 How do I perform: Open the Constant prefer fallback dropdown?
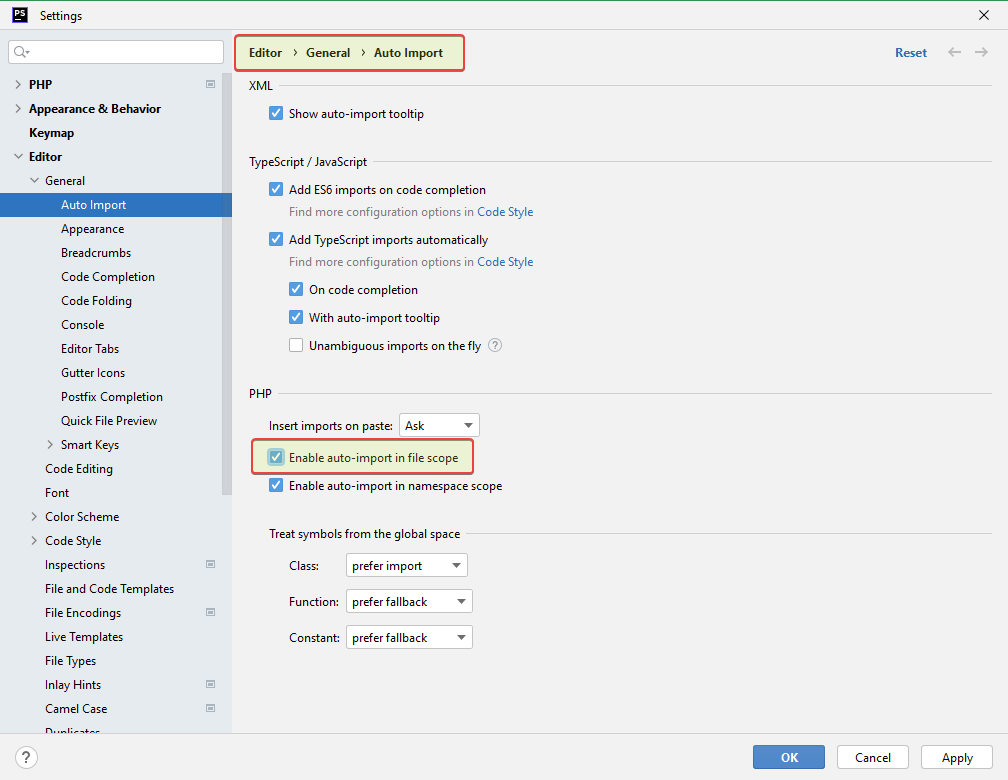coord(409,638)
